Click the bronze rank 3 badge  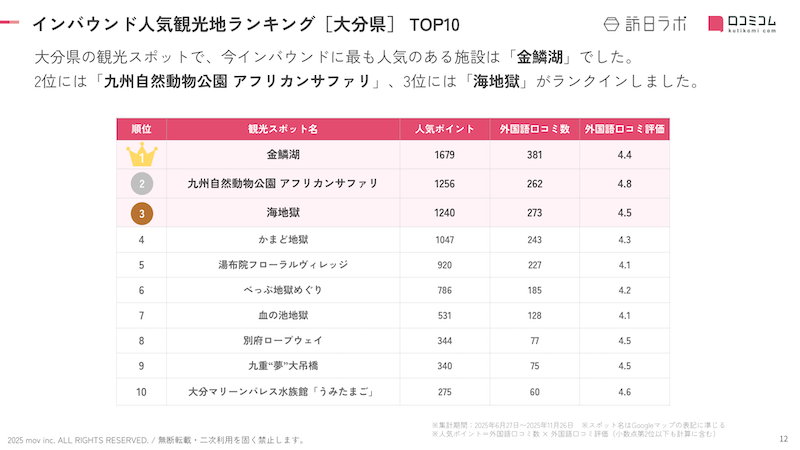pyautogui.click(x=142, y=212)
